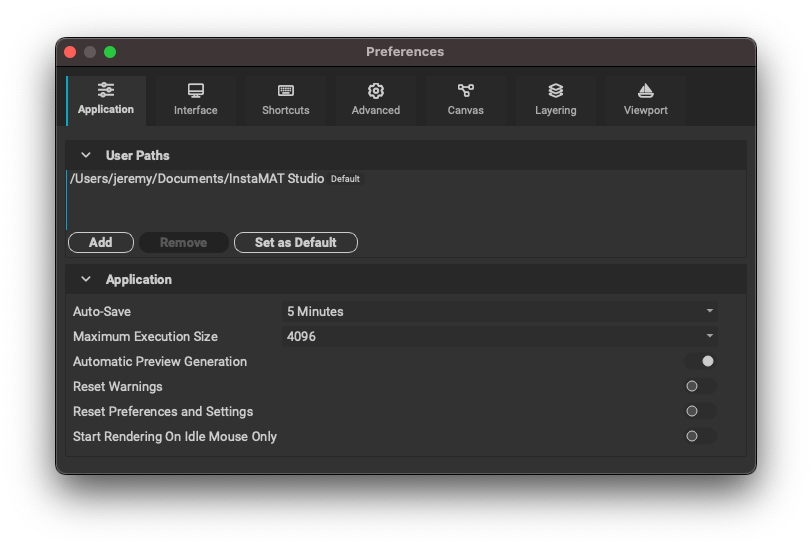This screenshot has width=812, height=548.
Task: Toggle the Reset Warnings switch
Action: tap(701, 386)
